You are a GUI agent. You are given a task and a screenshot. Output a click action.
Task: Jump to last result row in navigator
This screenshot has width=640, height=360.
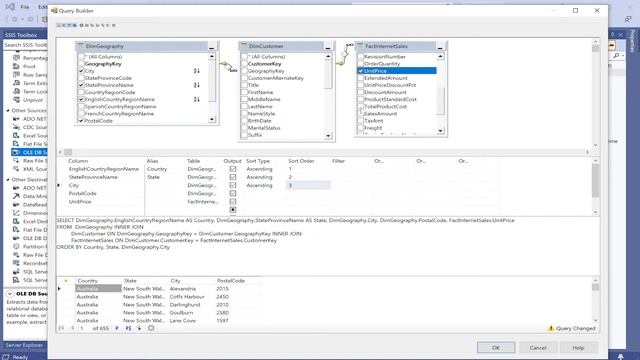point(128,328)
